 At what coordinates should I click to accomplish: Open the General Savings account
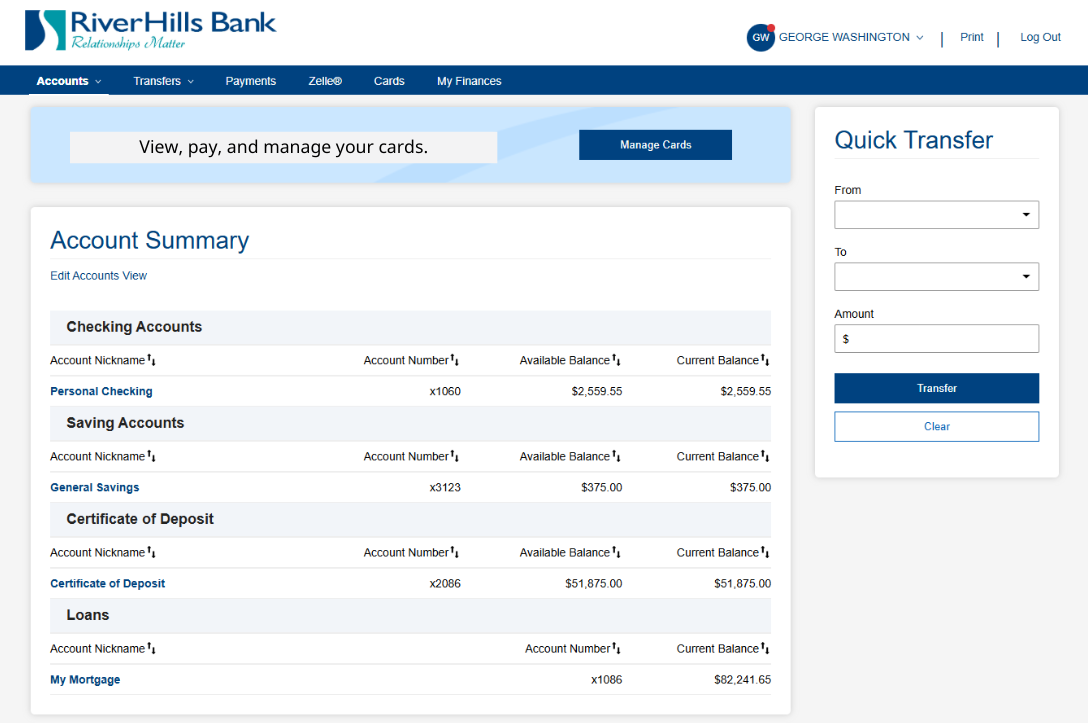[x=94, y=488]
